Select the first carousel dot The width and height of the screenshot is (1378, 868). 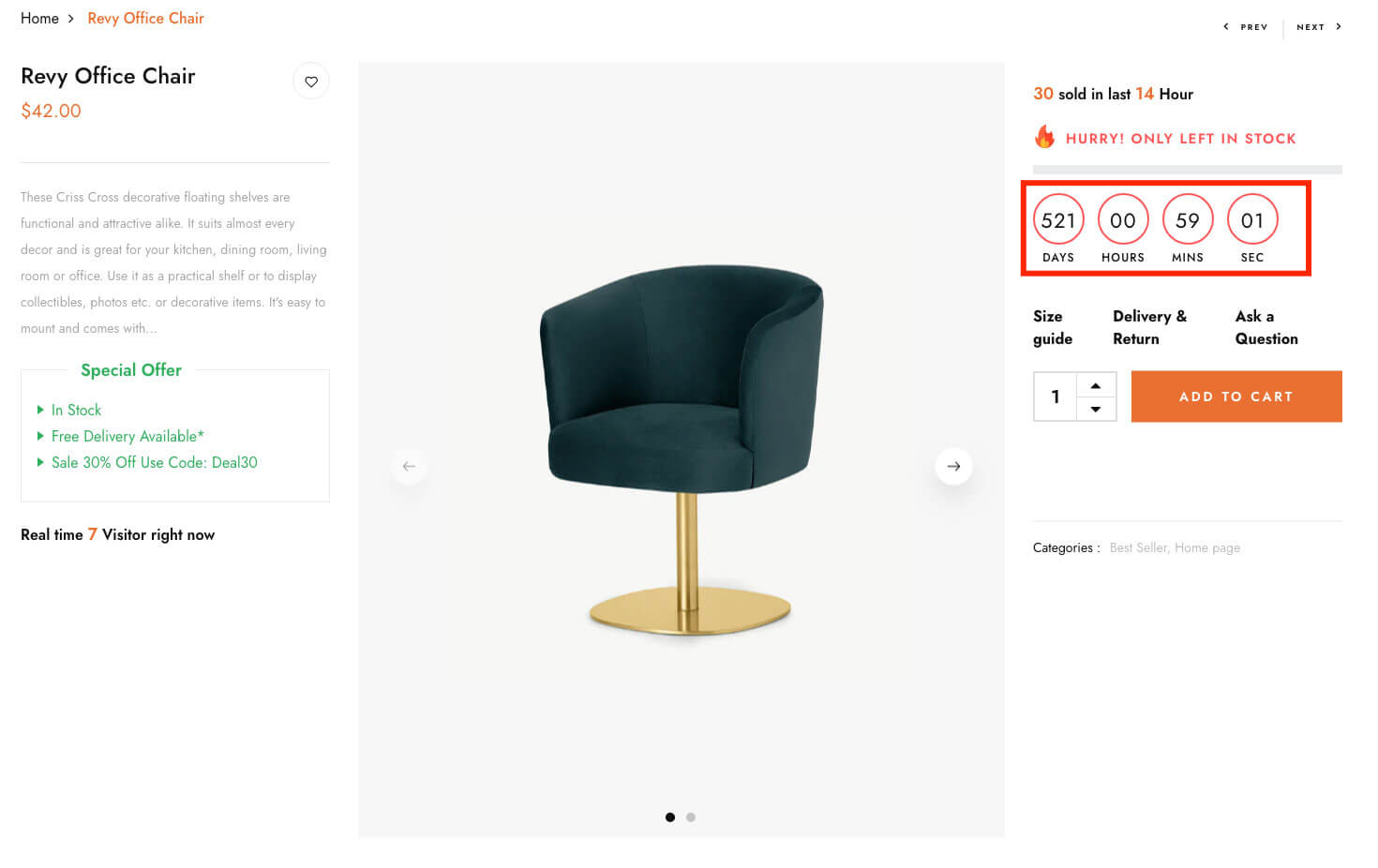click(x=669, y=817)
